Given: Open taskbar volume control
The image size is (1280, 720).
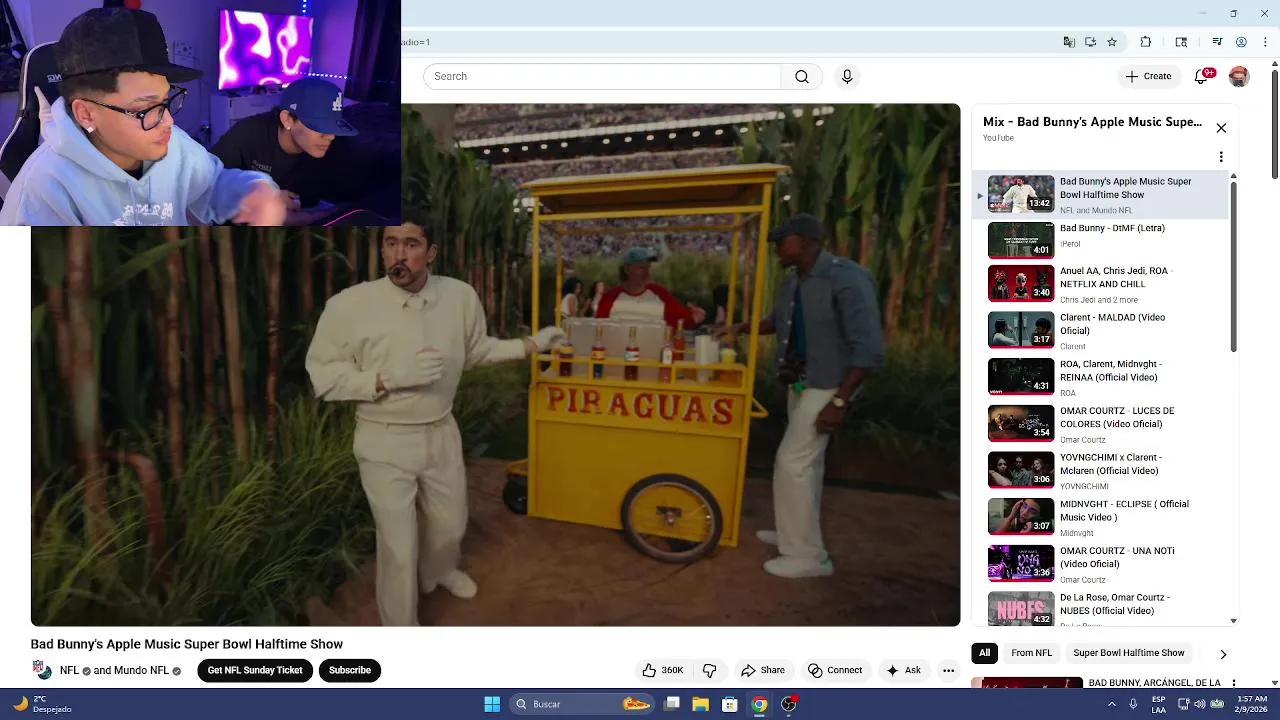Looking at the screenshot, I should click(1200, 704).
